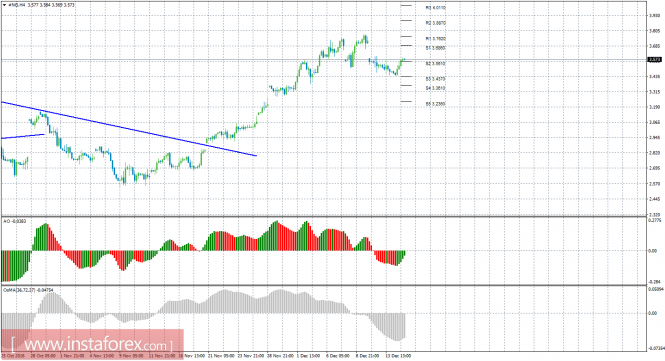The width and height of the screenshot is (665, 361).
Task: Click the S4 pivot level label
Action: 436,88
